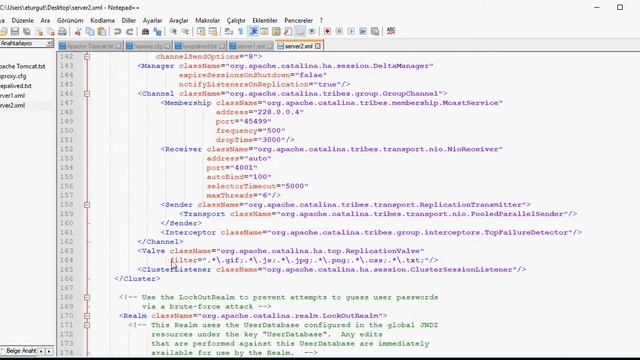Click the Undo arrow icon
This screenshot has width=640, height=360.
(118, 31)
